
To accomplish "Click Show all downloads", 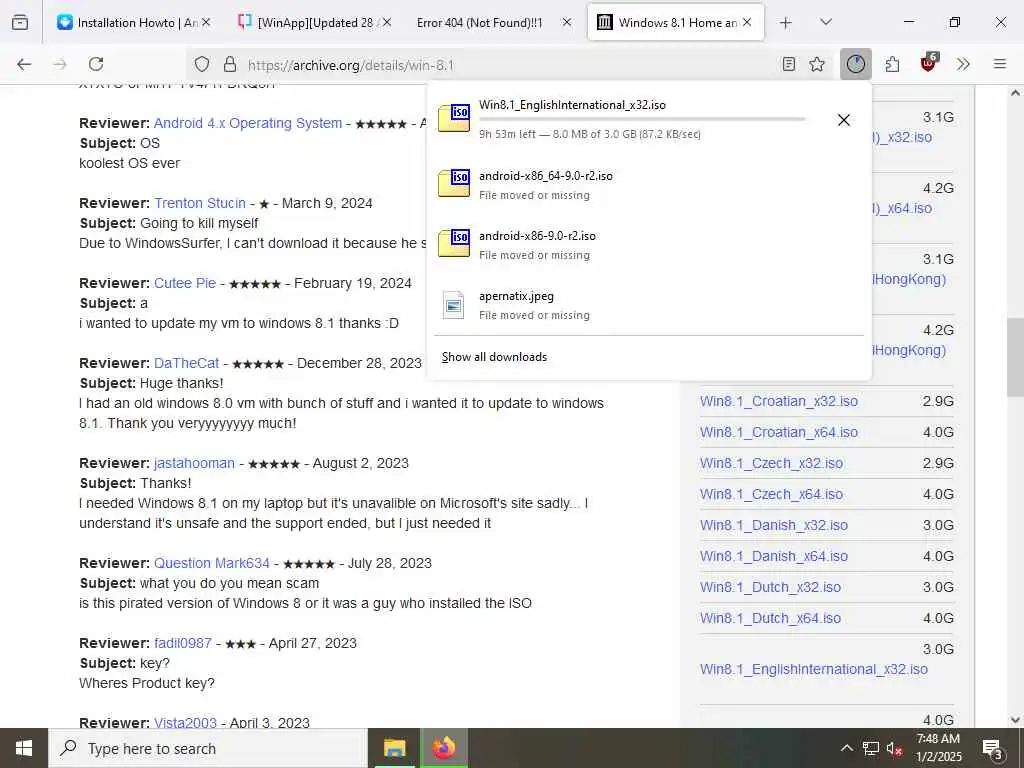I will coord(494,357).
